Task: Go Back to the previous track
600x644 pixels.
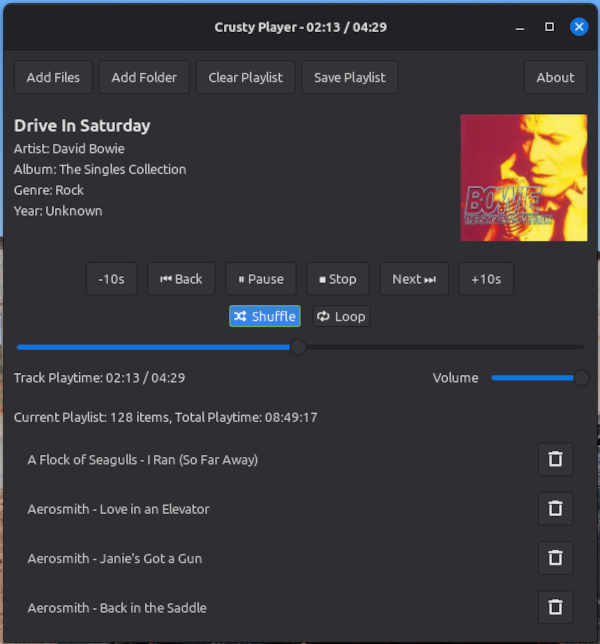Action: pos(181,279)
